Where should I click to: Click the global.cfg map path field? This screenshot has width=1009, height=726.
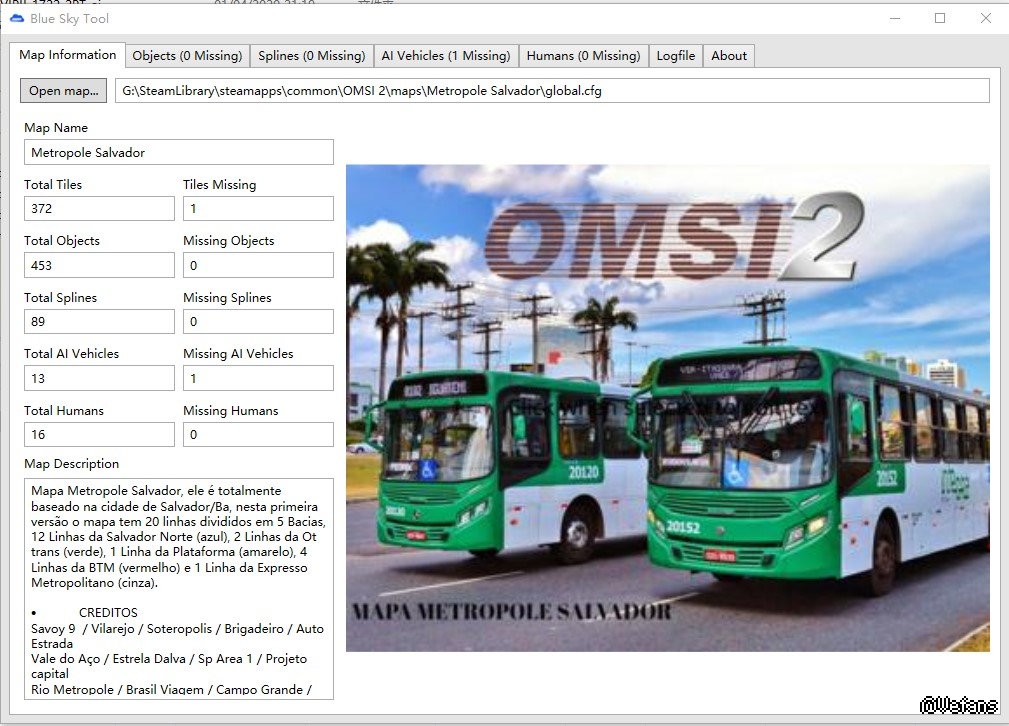[x=552, y=91]
